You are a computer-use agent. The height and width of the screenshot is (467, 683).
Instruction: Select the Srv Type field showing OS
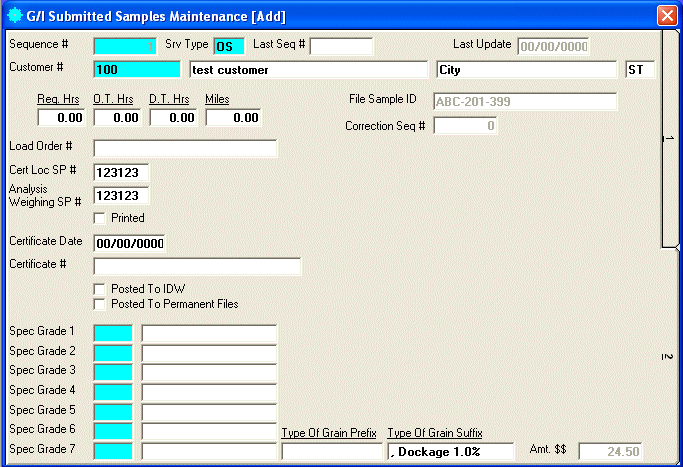point(229,46)
